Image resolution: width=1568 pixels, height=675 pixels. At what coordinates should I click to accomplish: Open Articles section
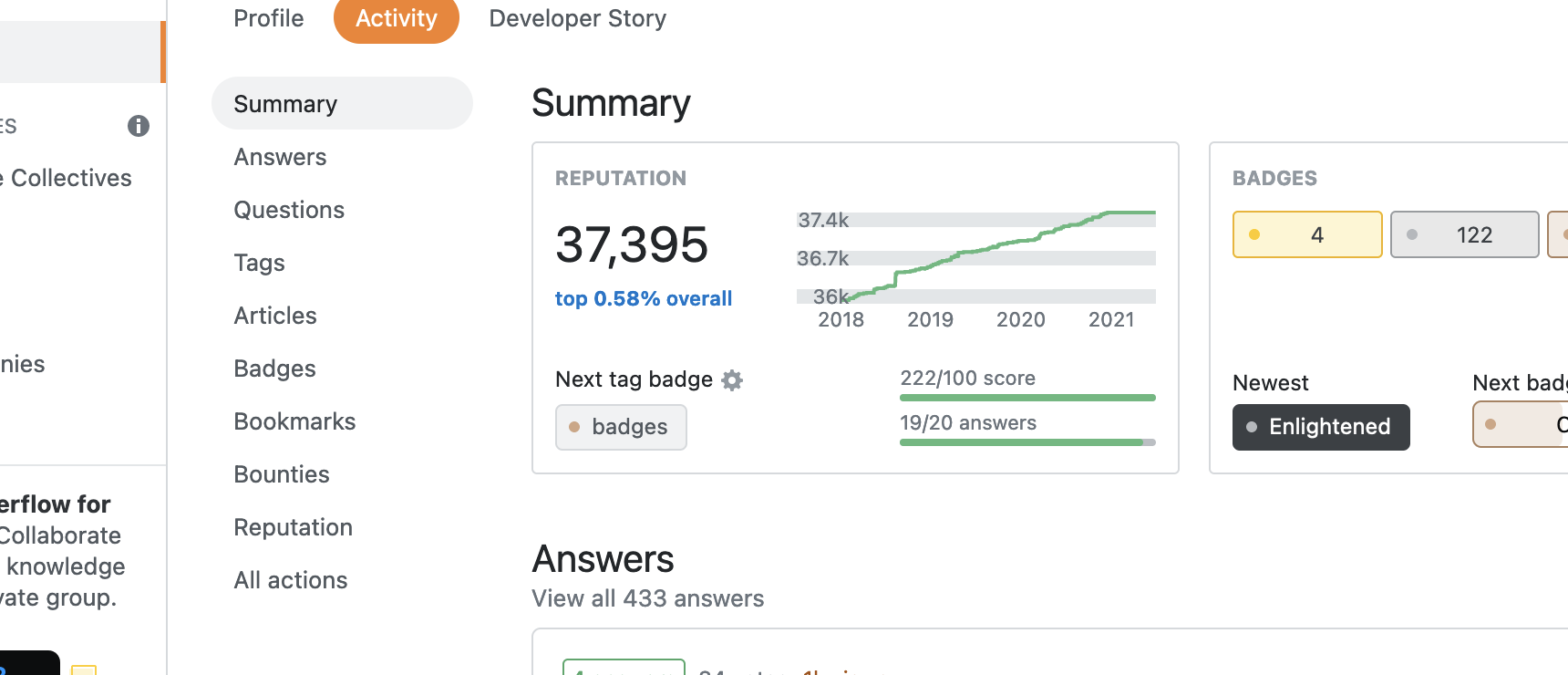tap(275, 316)
